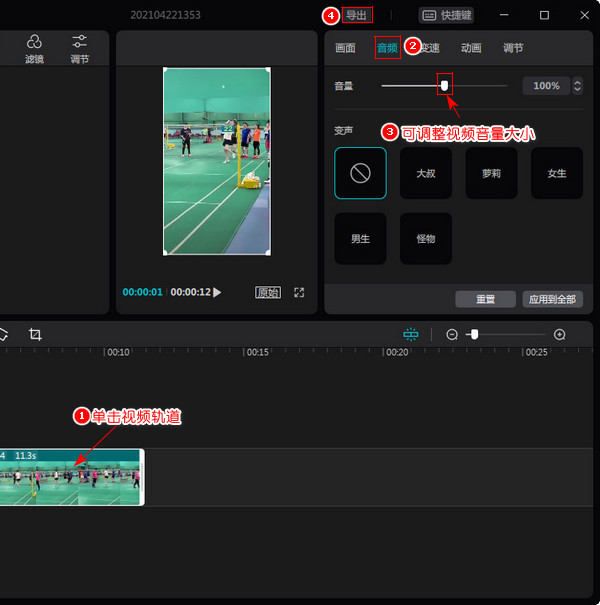The image size is (600, 605).
Task: Click the 原始 original ratio button
Action: [268, 292]
